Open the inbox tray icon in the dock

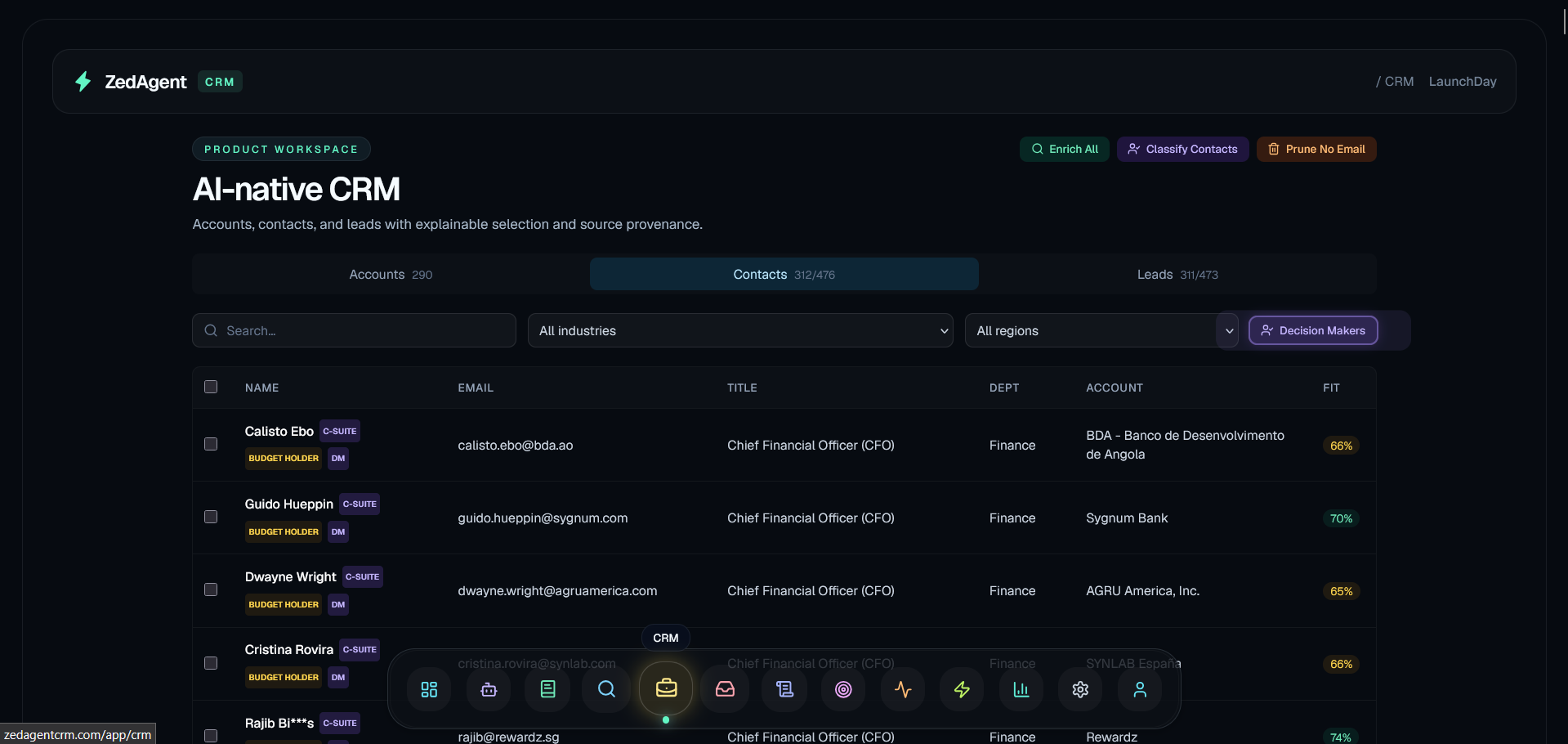[725, 689]
